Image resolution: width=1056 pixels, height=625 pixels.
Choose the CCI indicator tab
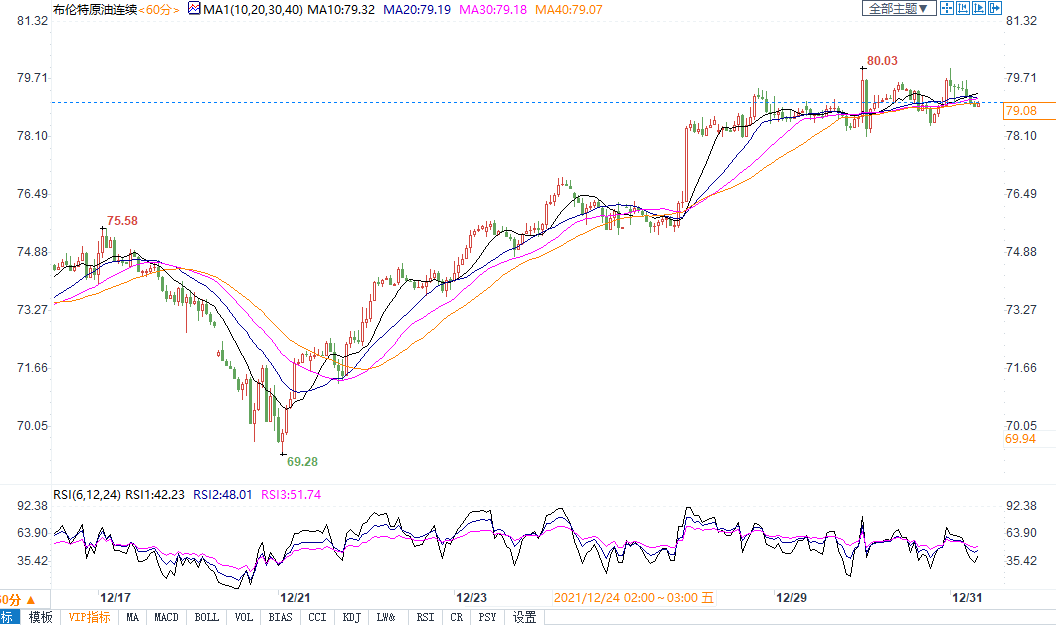(x=317, y=617)
